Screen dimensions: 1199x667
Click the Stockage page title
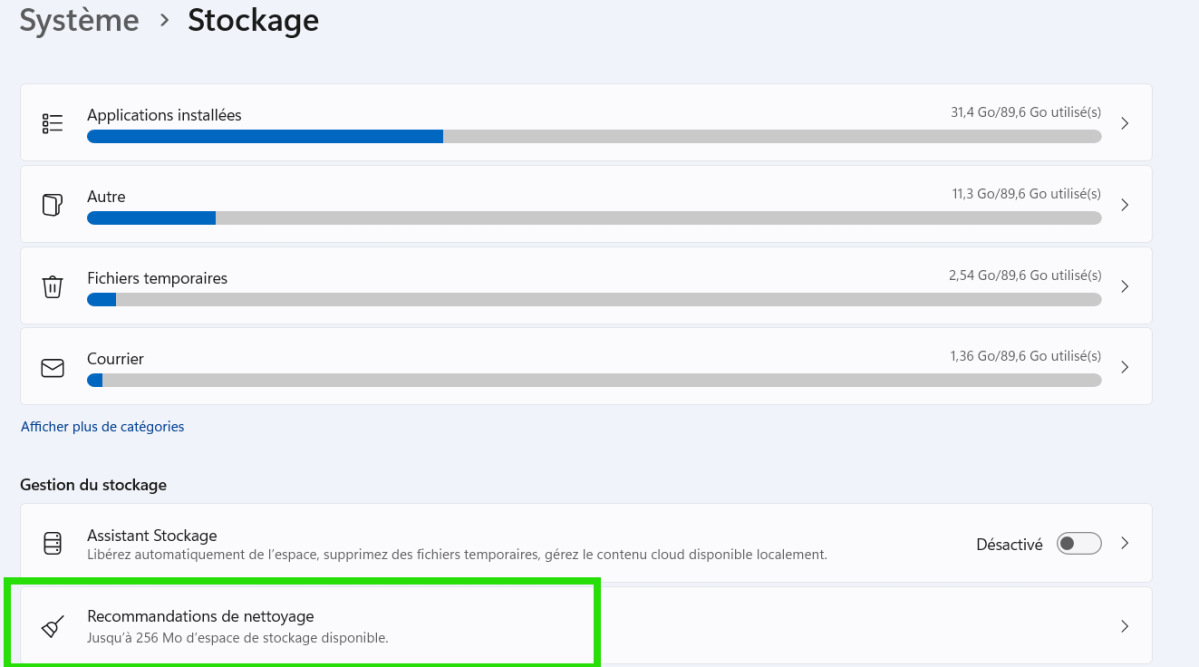click(x=253, y=20)
